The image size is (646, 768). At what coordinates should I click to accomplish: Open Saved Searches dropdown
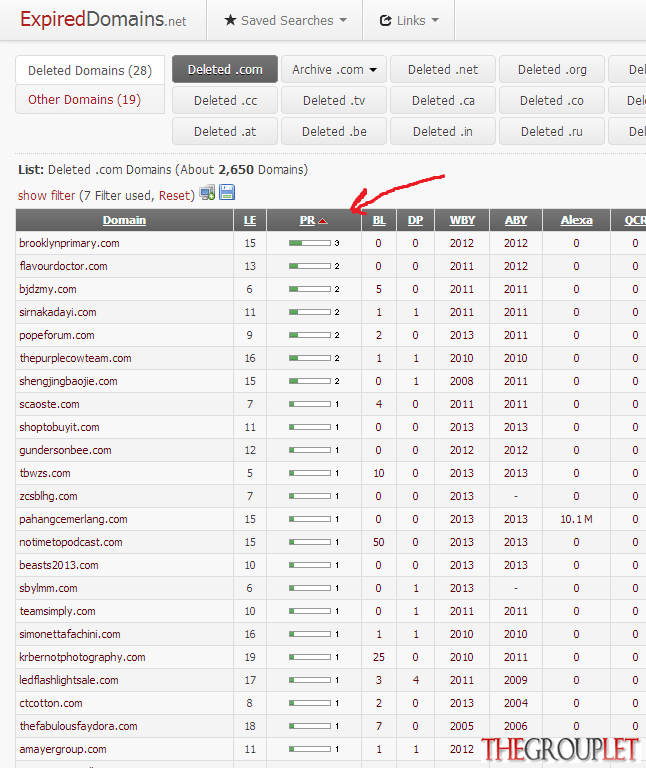pyautogui.click(x=285, y=20)
